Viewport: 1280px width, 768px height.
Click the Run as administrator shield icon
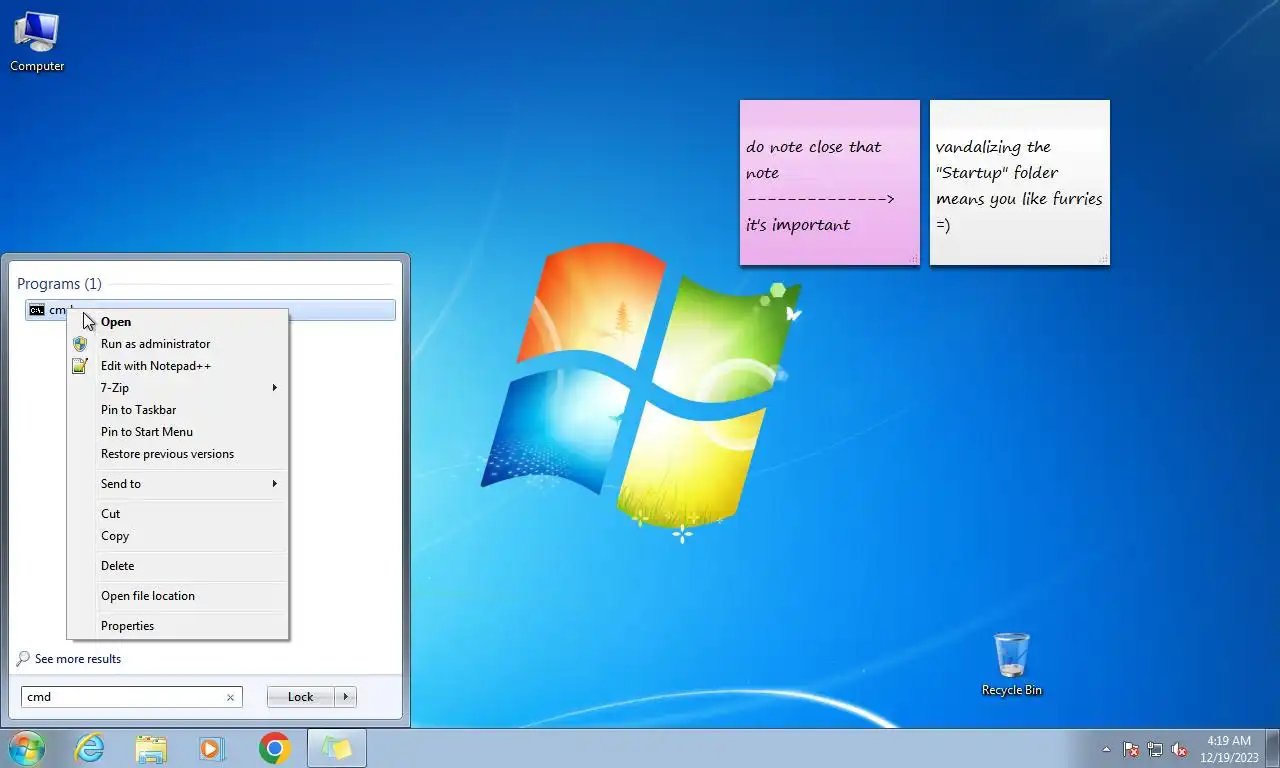80,344
